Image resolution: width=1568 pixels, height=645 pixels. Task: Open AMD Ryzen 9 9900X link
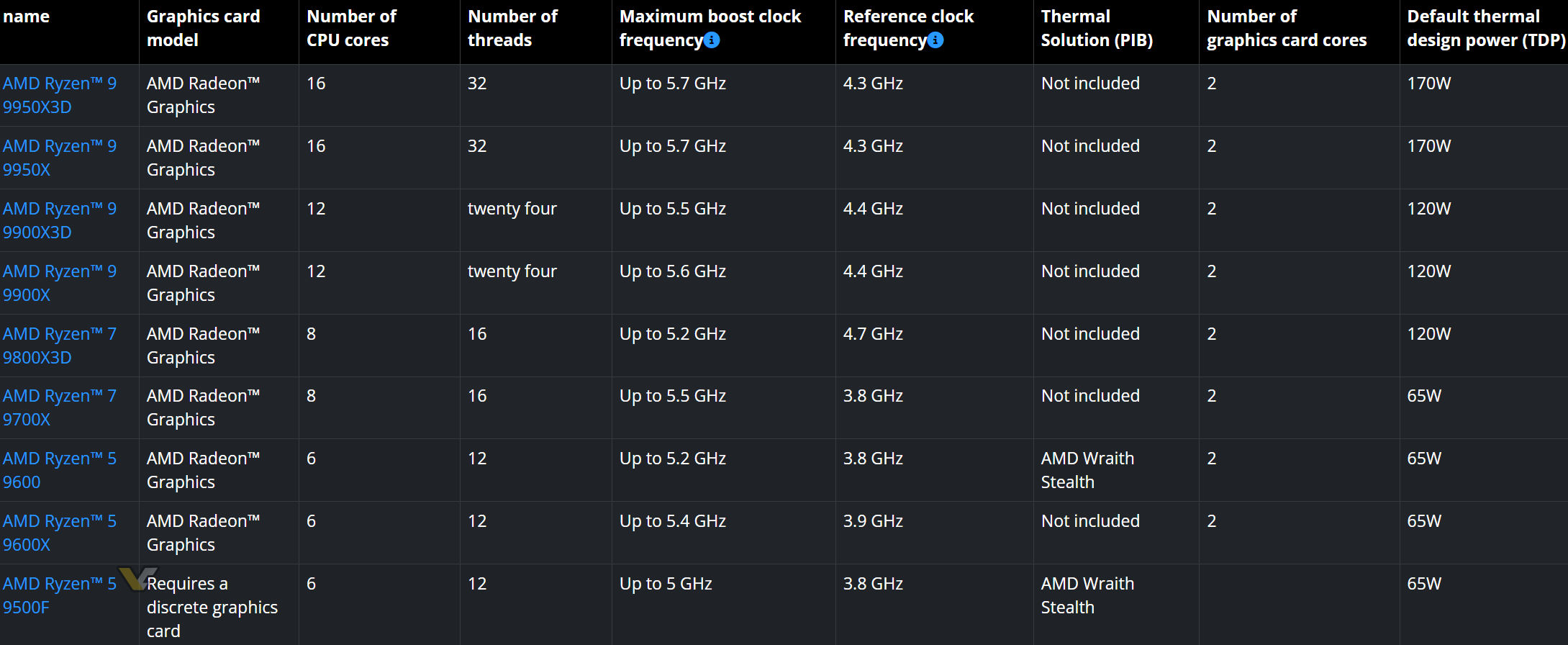point(59,283)
